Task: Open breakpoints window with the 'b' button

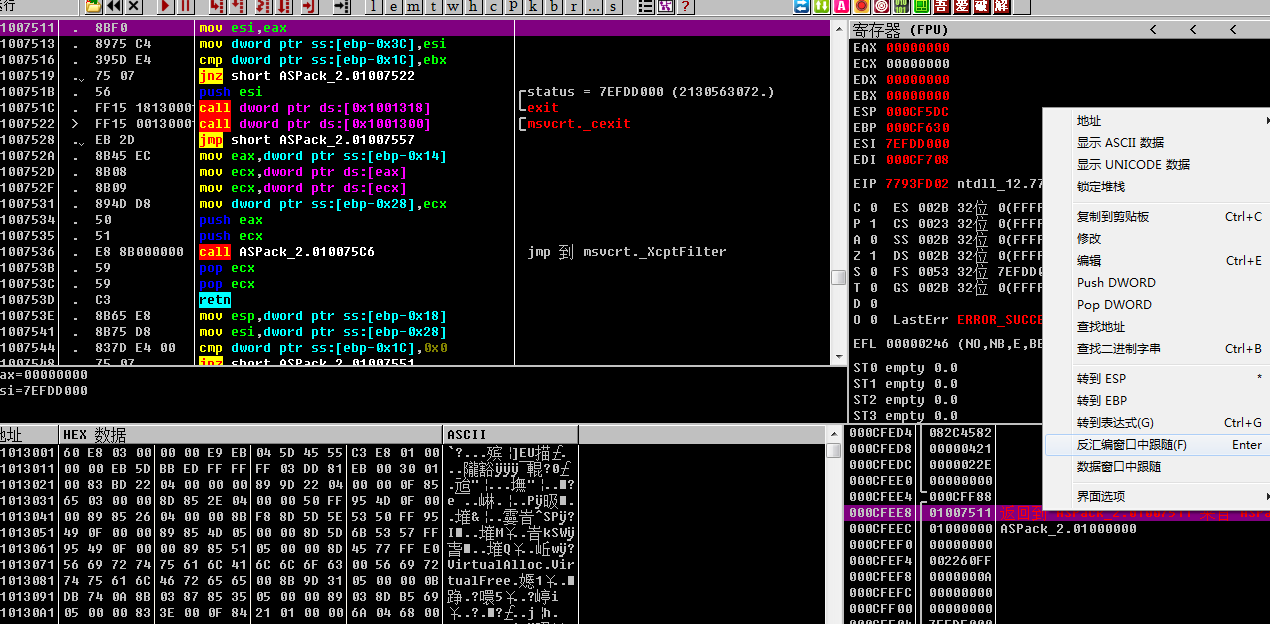Action: click(x=553, y=7)
